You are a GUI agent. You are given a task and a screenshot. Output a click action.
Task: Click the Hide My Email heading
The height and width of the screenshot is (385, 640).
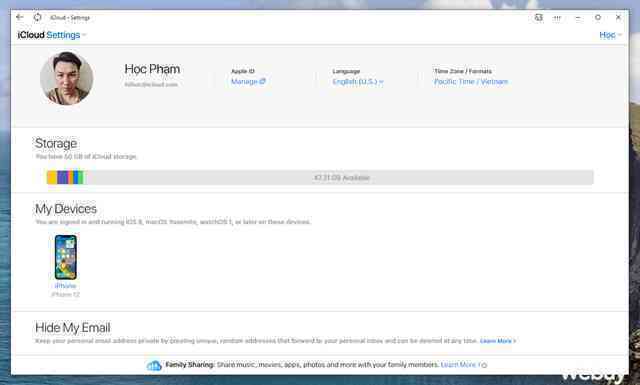click(x=73, y=327)
